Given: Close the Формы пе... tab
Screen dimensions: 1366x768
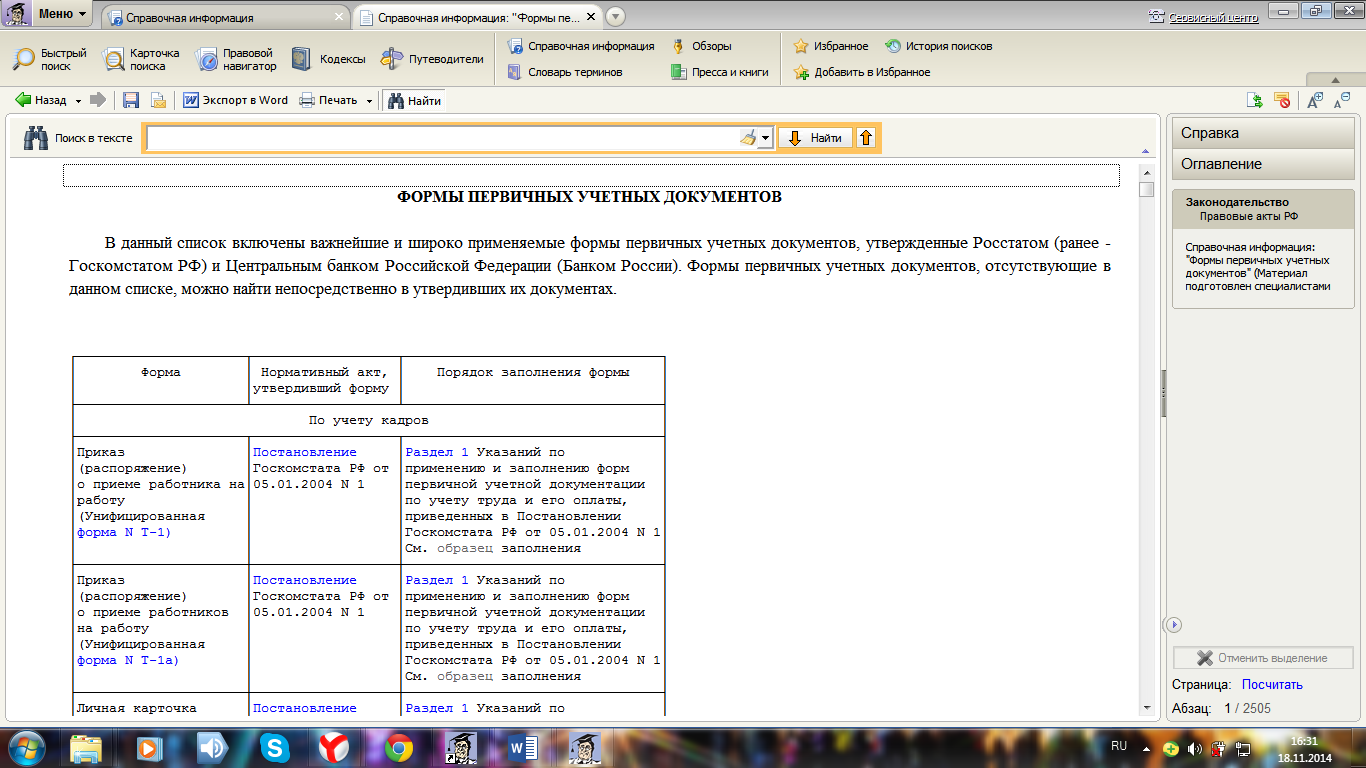Looking at the screenshot, I should tap(592, 16).
